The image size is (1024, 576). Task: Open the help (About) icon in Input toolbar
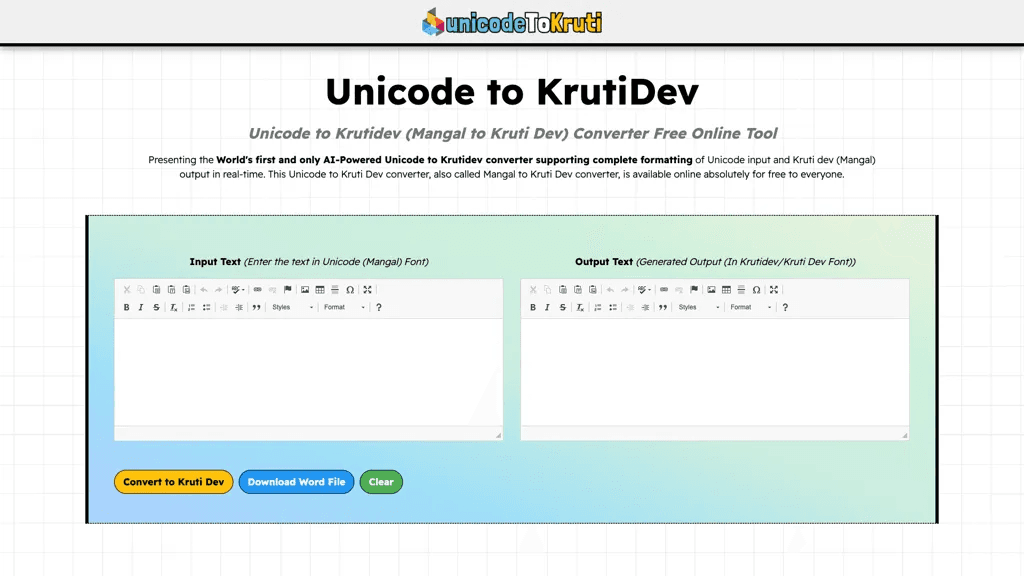coord(379,307)
